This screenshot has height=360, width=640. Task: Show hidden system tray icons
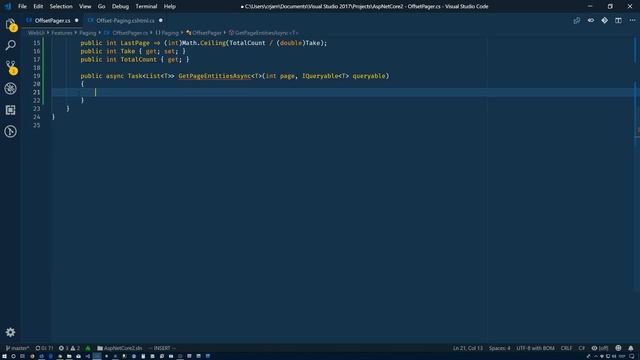[x=596, y=356]
